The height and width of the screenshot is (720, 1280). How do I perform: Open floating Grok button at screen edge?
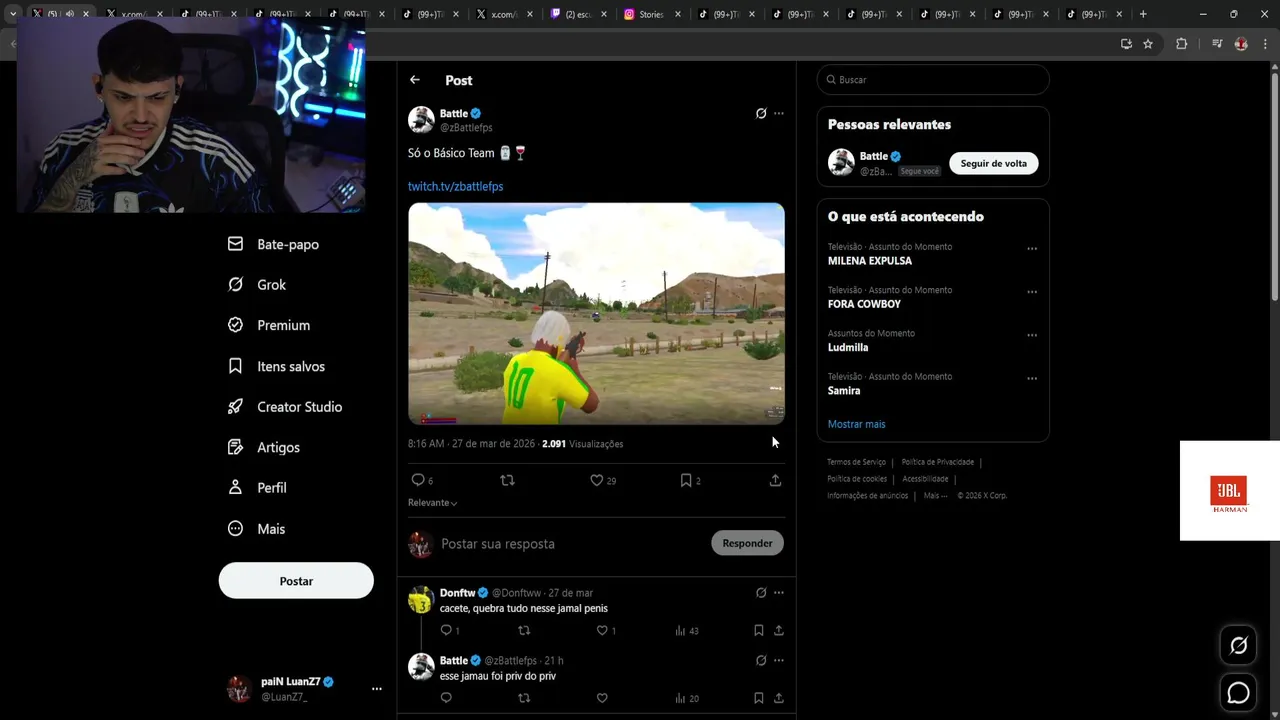(1238, 646)
